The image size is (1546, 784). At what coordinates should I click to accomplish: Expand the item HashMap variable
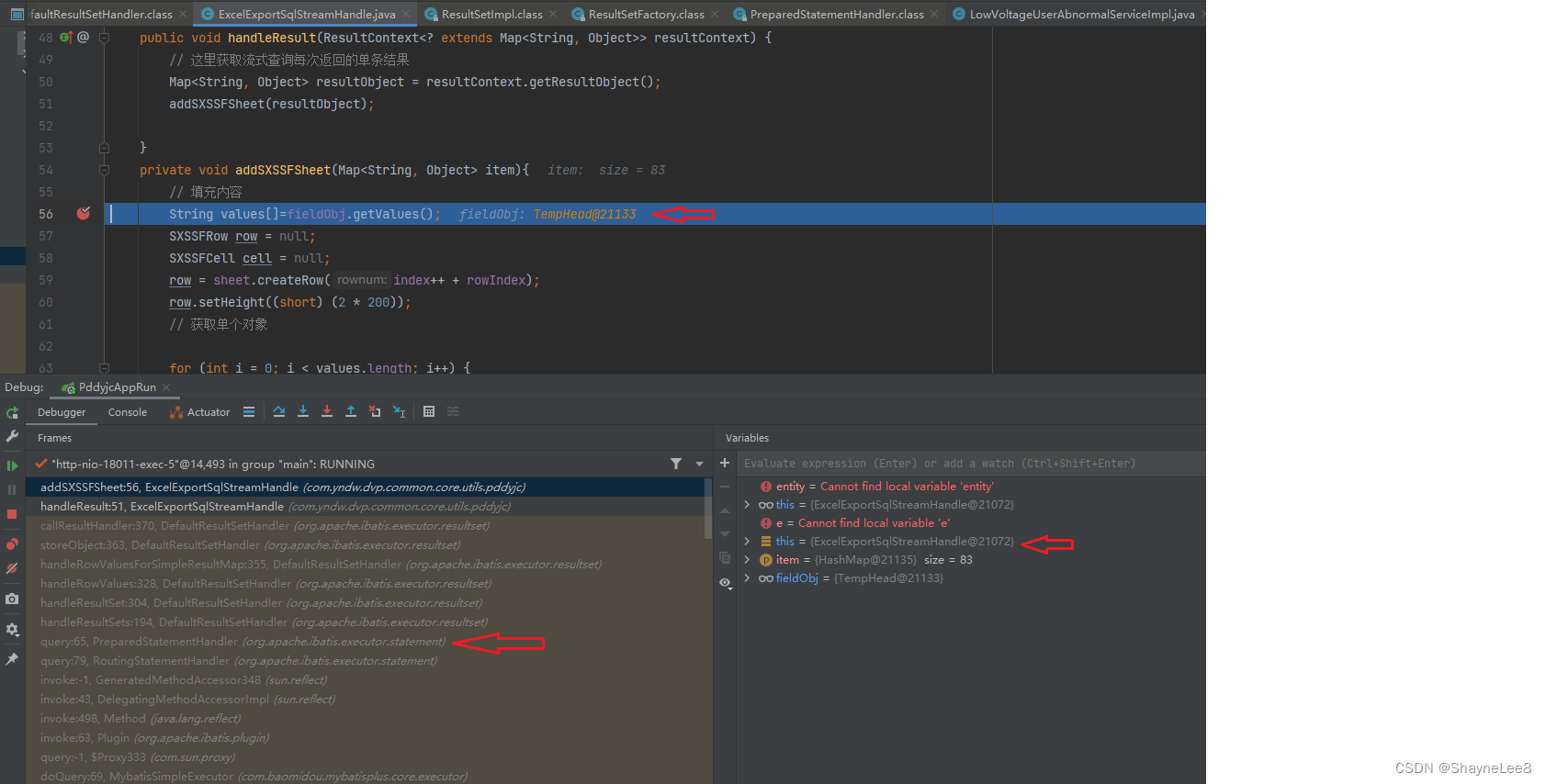(x=747, y=560)
